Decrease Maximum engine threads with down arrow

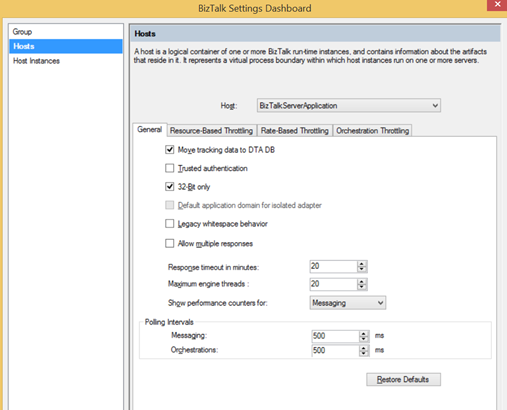pos(362,287)
